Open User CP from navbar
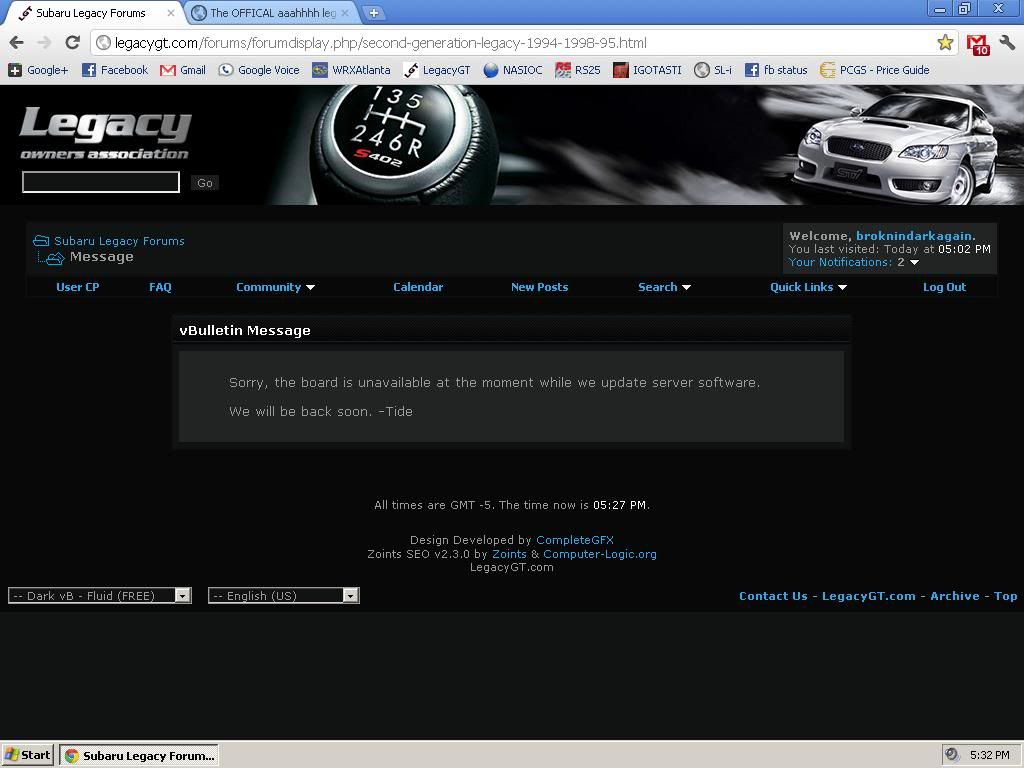Image resolution: width=1024 pixels, height=768 pixels. pos(78,287)
